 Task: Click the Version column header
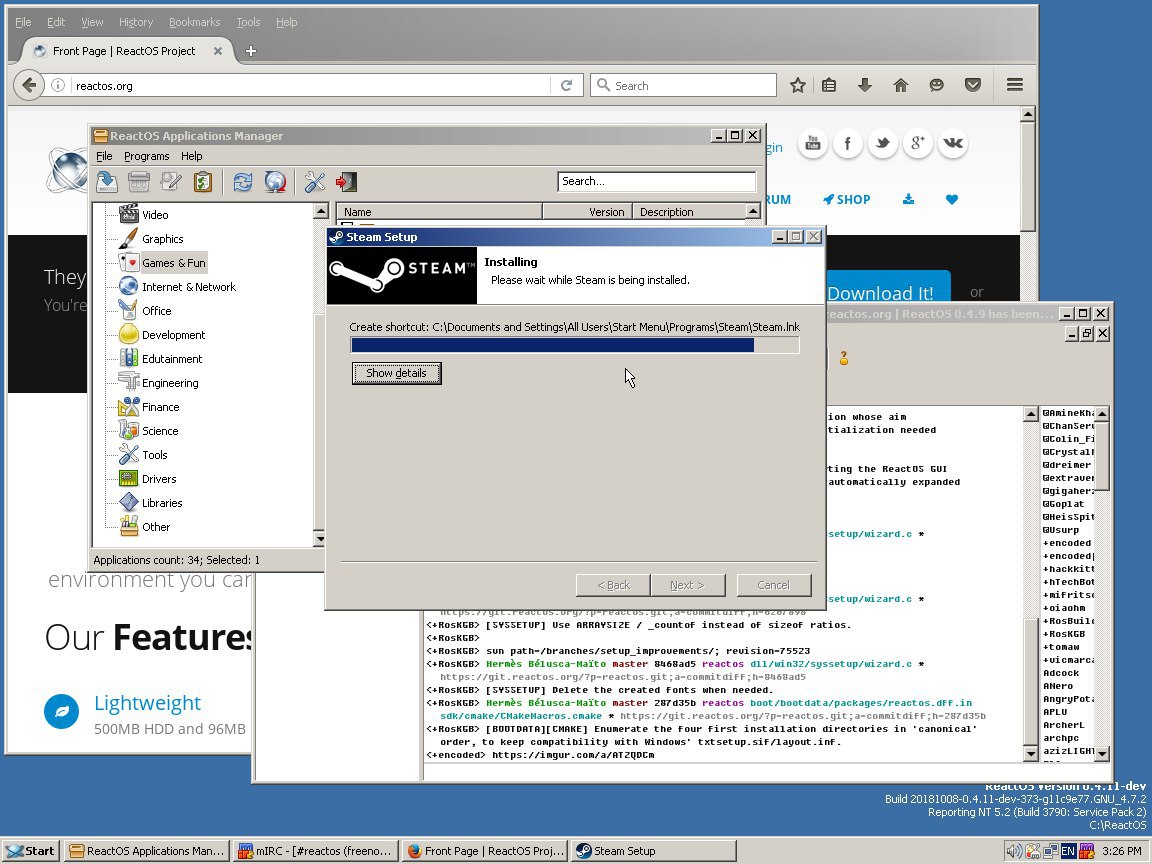tap(587, 212)
